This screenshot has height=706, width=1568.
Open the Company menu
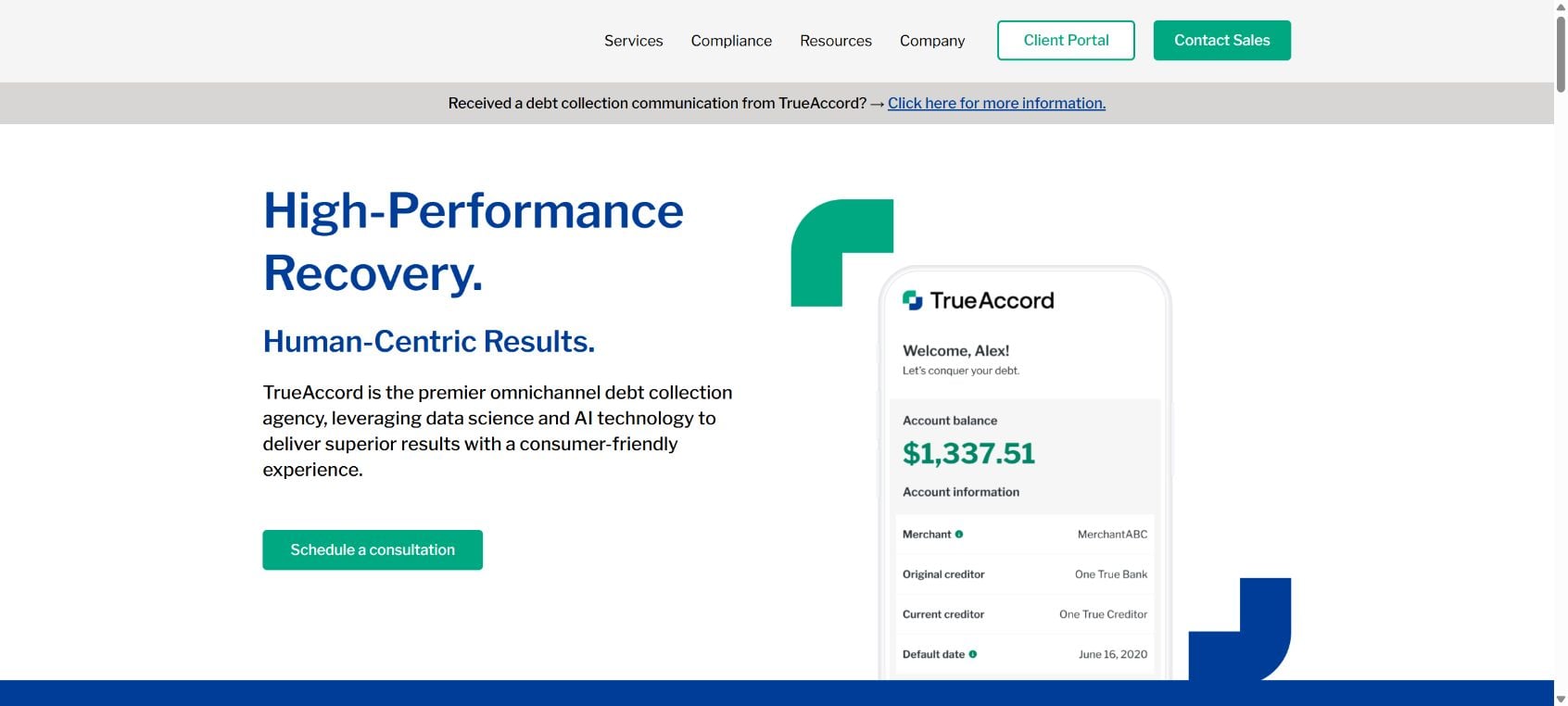point(931,41)
